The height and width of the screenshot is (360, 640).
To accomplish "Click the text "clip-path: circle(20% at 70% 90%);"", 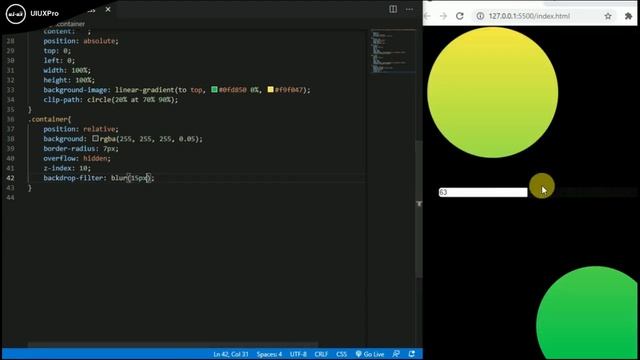I will tap(111, 100).
